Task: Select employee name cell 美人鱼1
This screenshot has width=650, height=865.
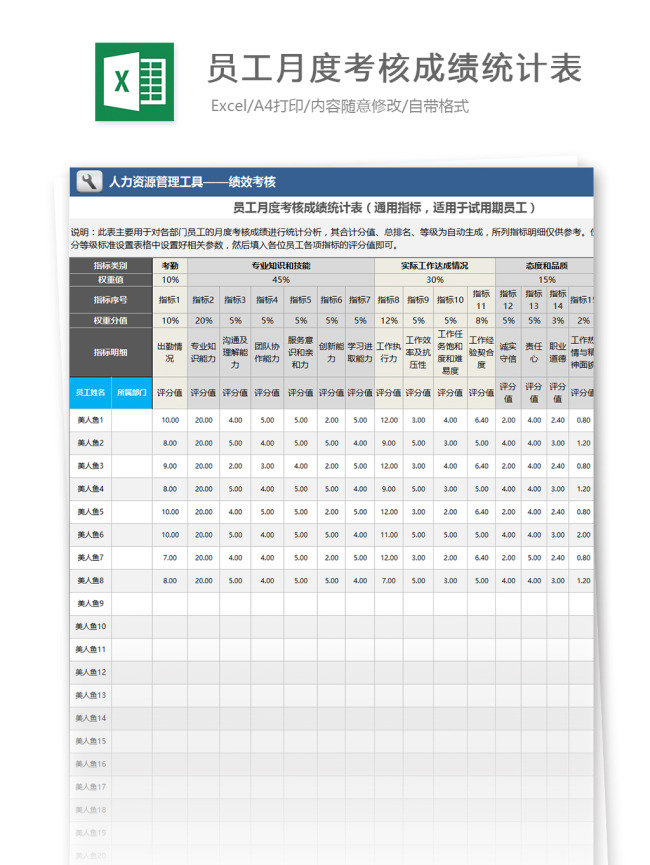Action: pos(90,420)
